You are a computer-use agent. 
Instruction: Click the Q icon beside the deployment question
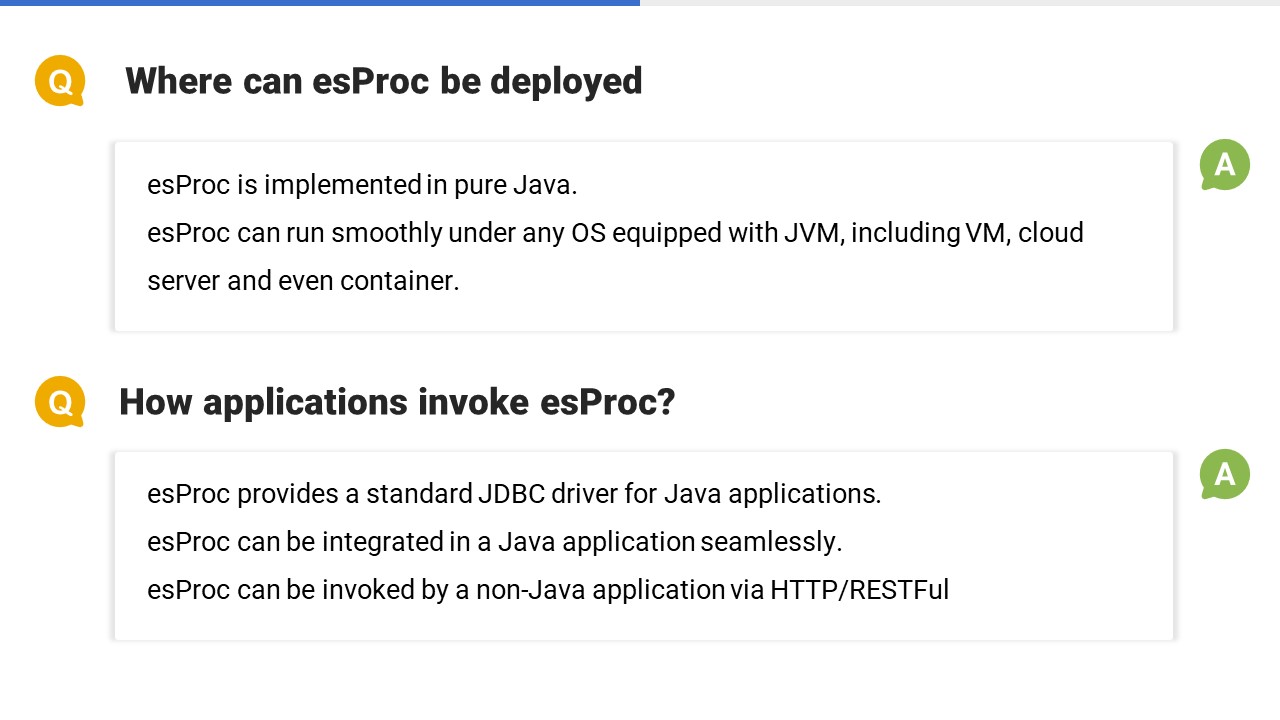[x=60, y=81]
